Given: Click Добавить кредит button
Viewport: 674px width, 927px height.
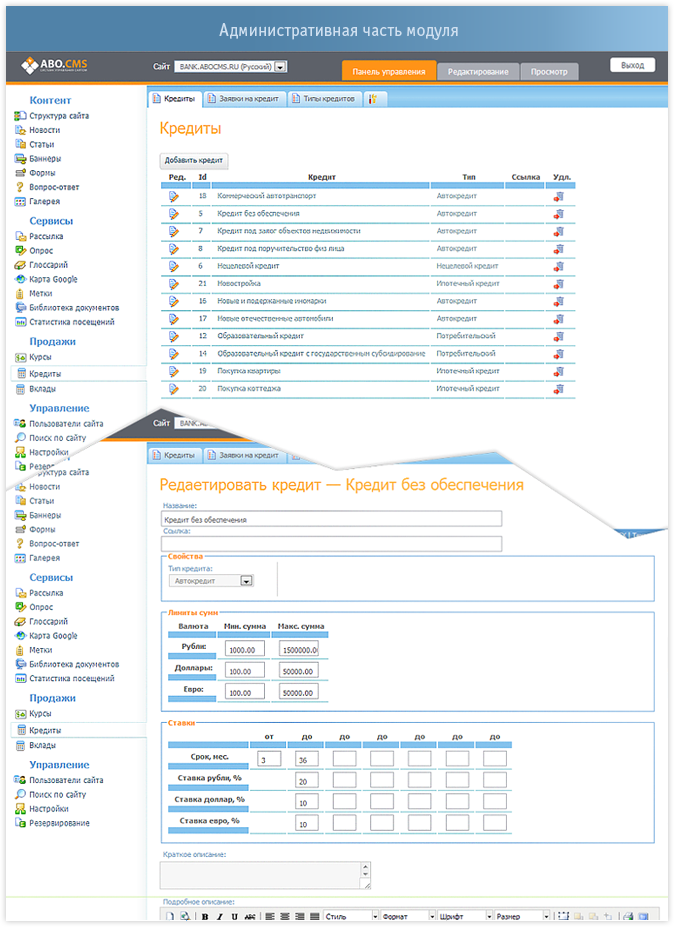Looking at the screenshot, I should tap(194, 160).
